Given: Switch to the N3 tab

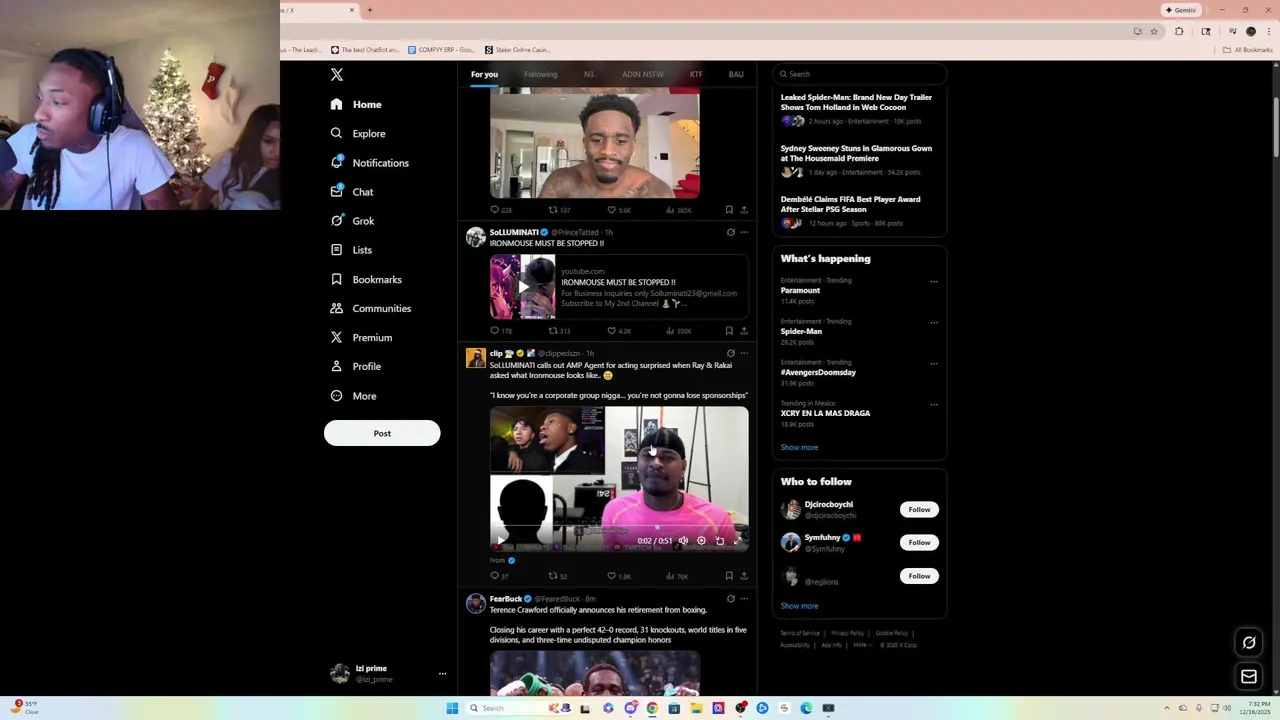Looking at the screenshot, I should pos(589,74).
